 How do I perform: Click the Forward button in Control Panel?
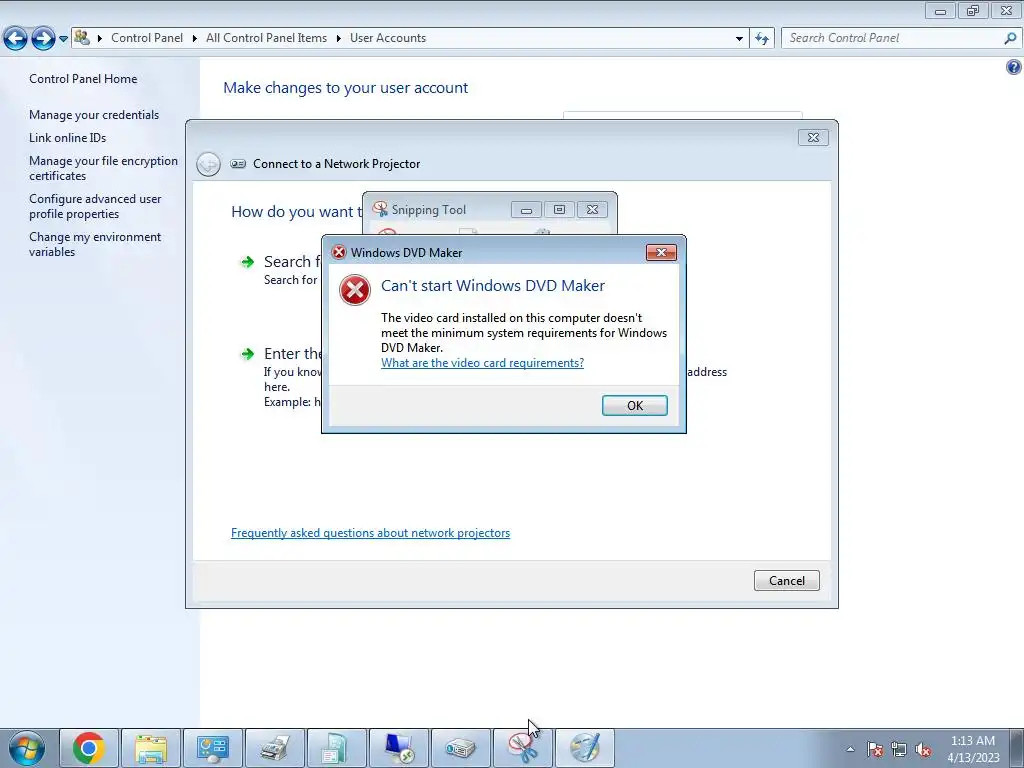click(43, 39)
